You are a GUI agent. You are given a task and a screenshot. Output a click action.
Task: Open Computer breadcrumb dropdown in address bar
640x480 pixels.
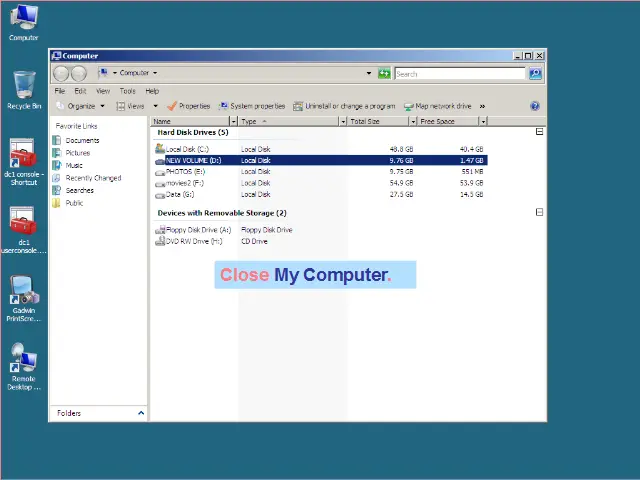(x=155, y=73)
